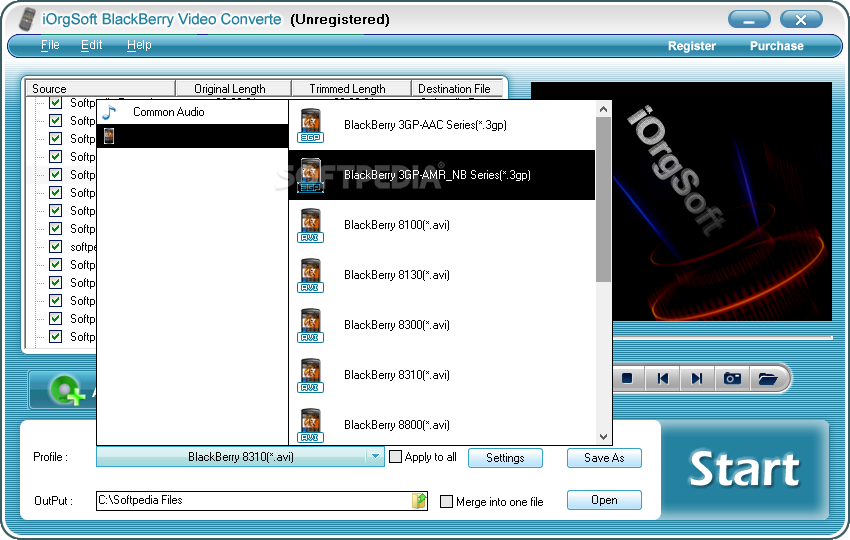Image resolution: width=850 pixels, height=540 pixels.
Task: Click the BlackBerry 8310 AVI profile icon
Action: coord(311,375)
